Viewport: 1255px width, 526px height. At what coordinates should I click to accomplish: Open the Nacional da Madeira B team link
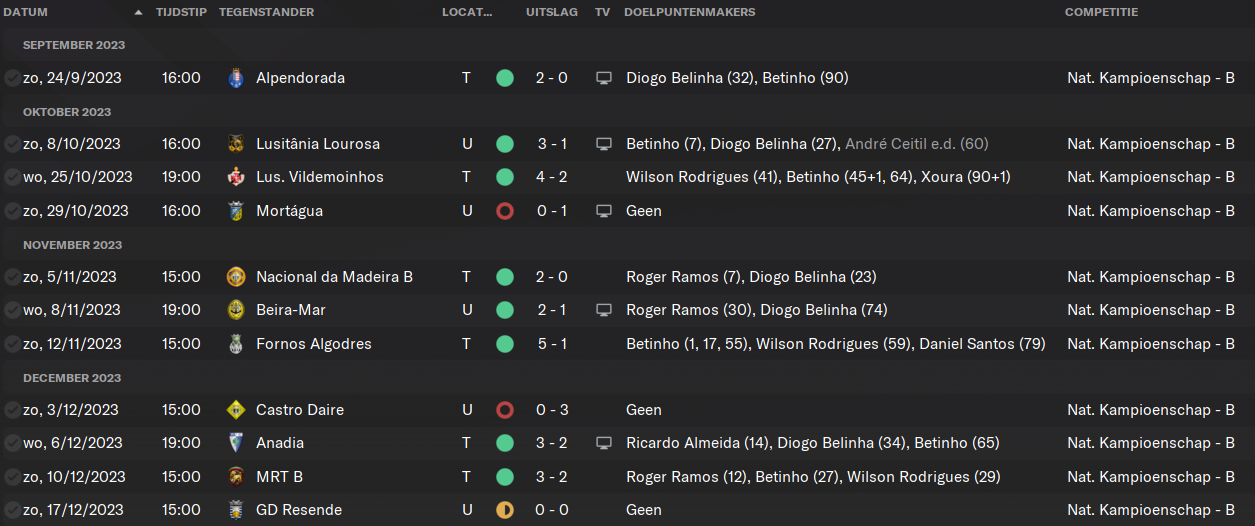(334, 277)
